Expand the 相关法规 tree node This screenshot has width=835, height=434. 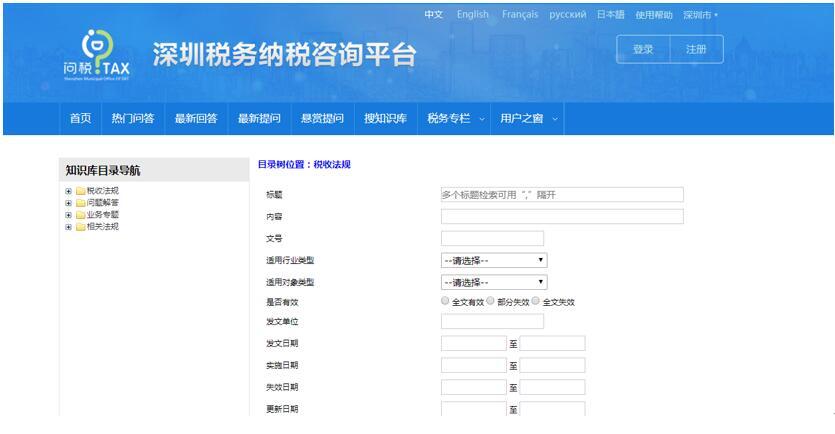click(x=68, y=227)
